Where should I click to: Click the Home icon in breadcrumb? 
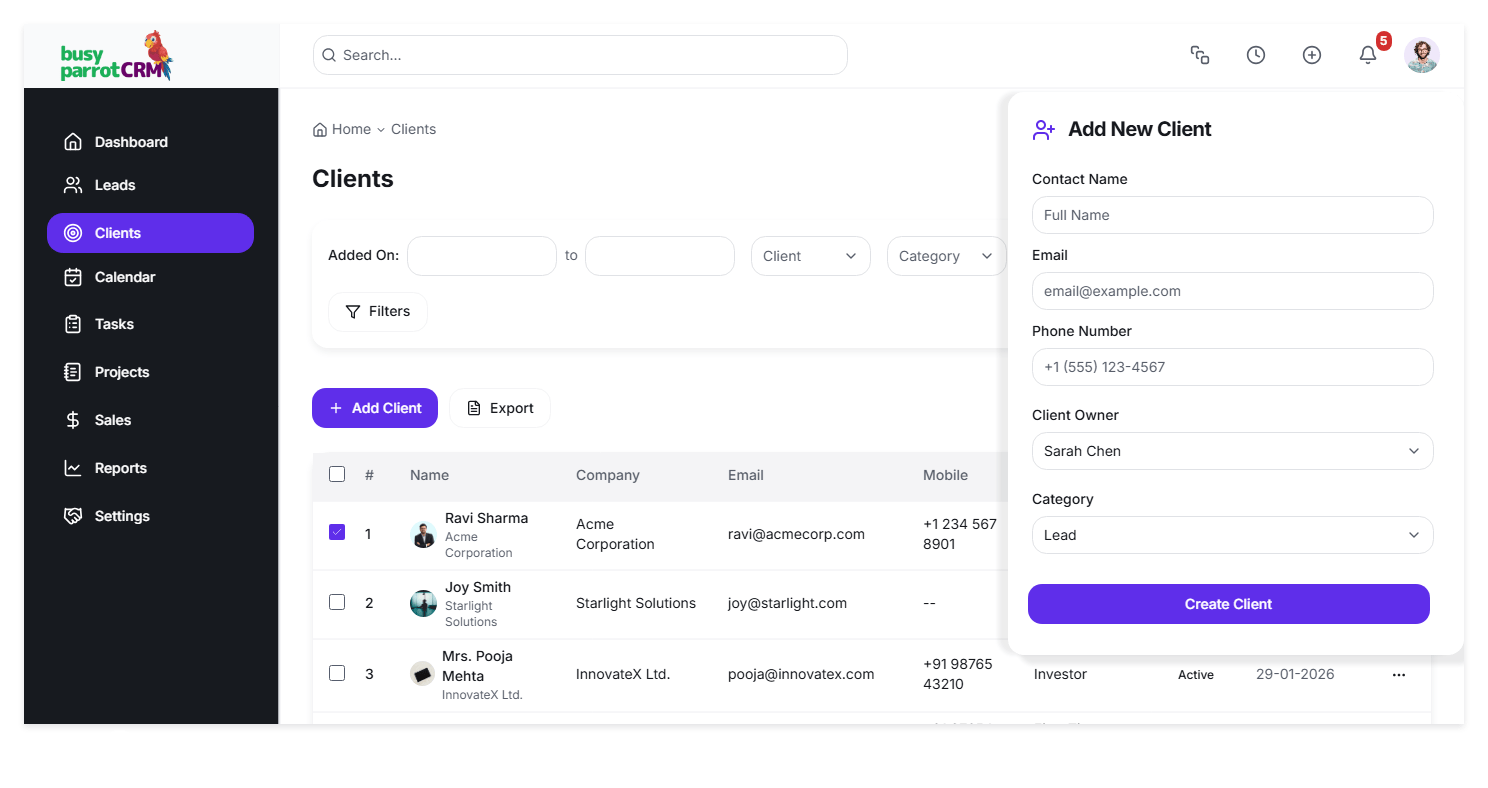point(320,130)
